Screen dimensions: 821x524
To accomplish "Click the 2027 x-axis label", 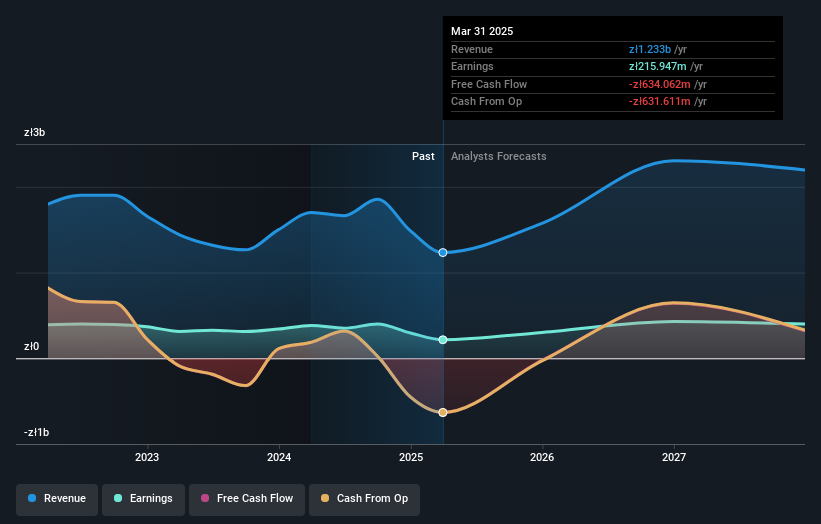I will (674, 457).
